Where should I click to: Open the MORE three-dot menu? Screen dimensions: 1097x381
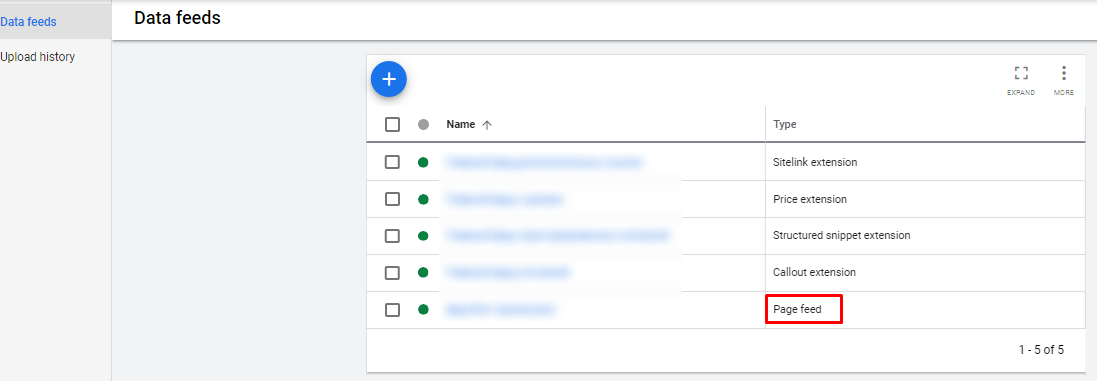[1063, 80]
